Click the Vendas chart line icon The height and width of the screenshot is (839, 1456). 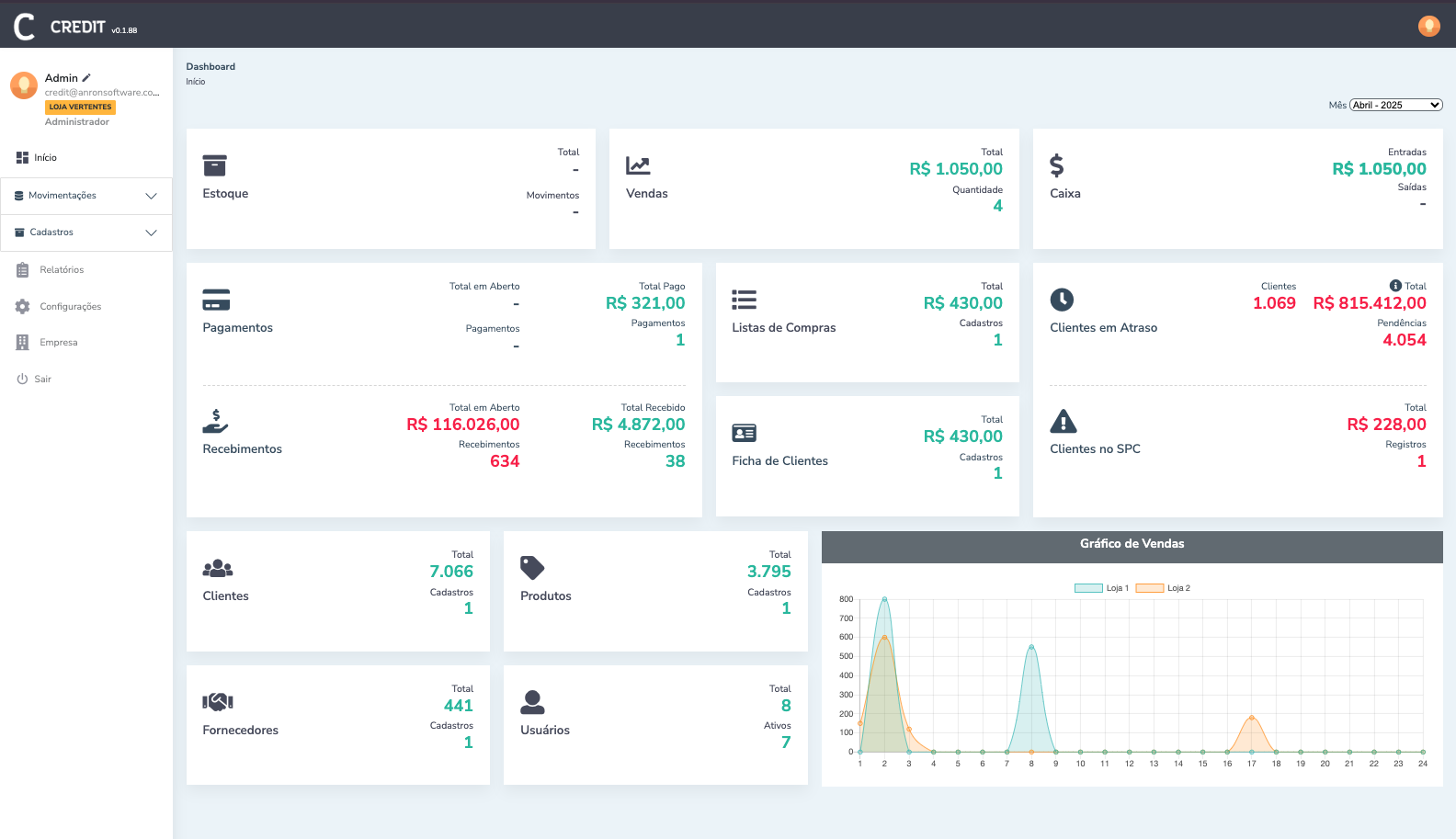tap(638, 165)
